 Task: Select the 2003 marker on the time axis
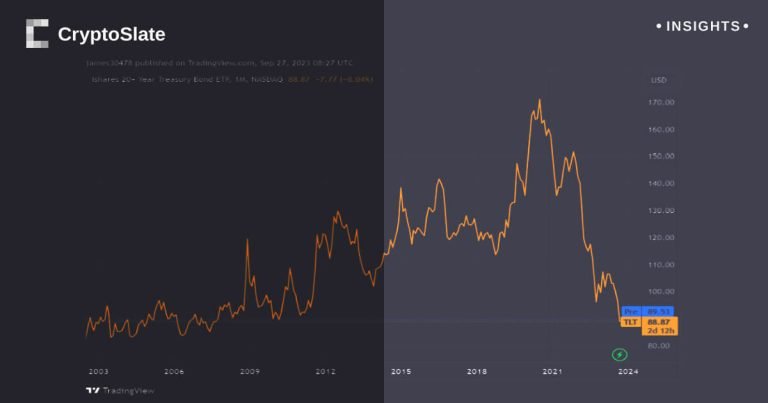point(99,372)
